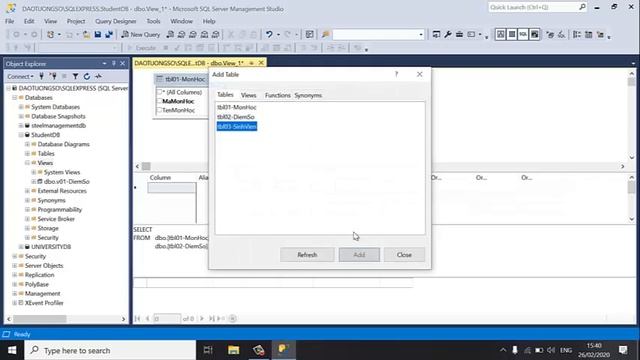The height and width of the screenshot is (360, 640).
Task: Click the Save icon in toolbar
Action: (98, 35)
